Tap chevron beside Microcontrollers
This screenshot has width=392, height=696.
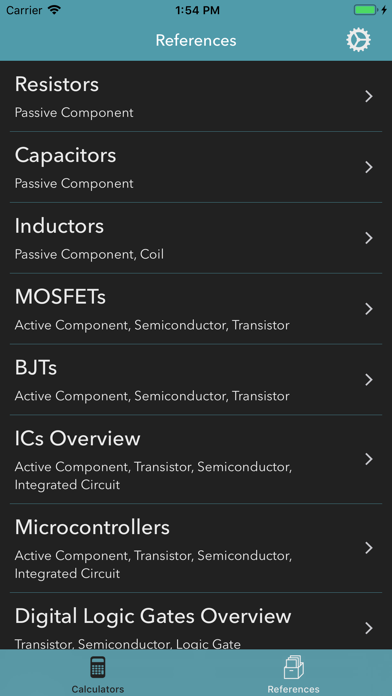pyautogui.click(x=368, y=548)
